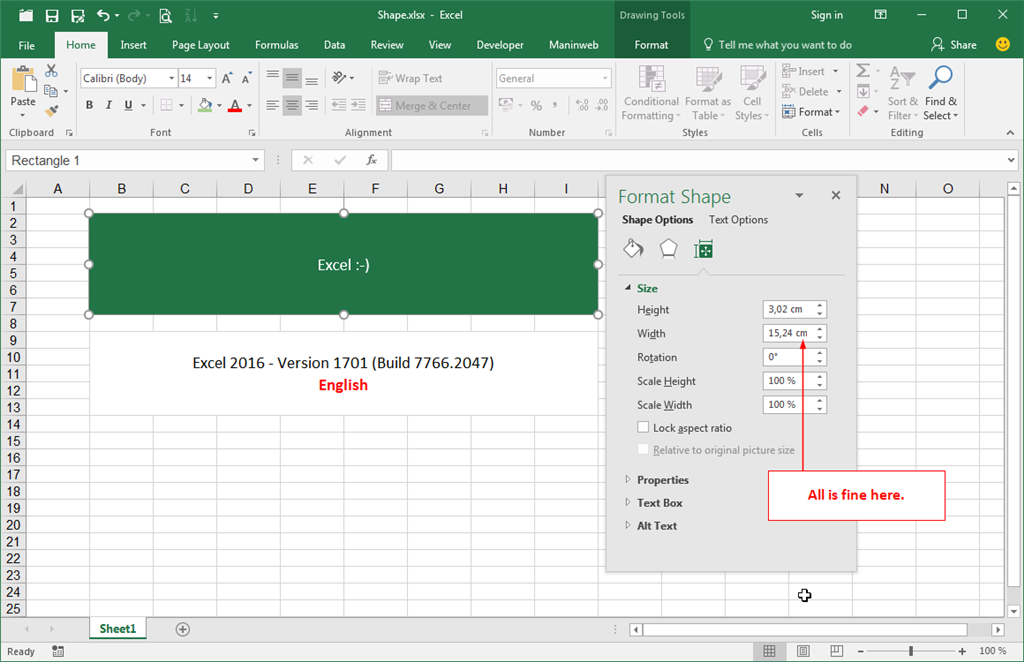Viewport: 1024px width, 662px height.
Task: Click the Percent Style icon
Action: click(536, 105)
